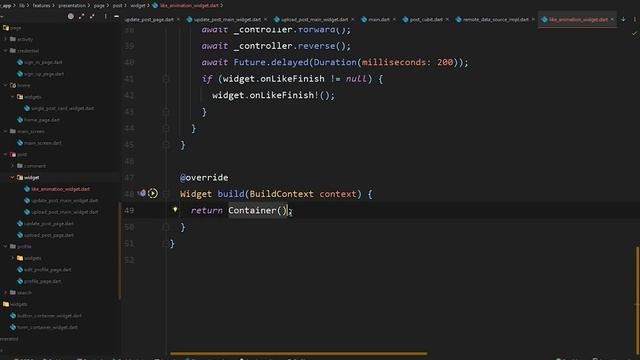
Task: Click the editor horizontal scrollbar
Action: tap(298, 353)
